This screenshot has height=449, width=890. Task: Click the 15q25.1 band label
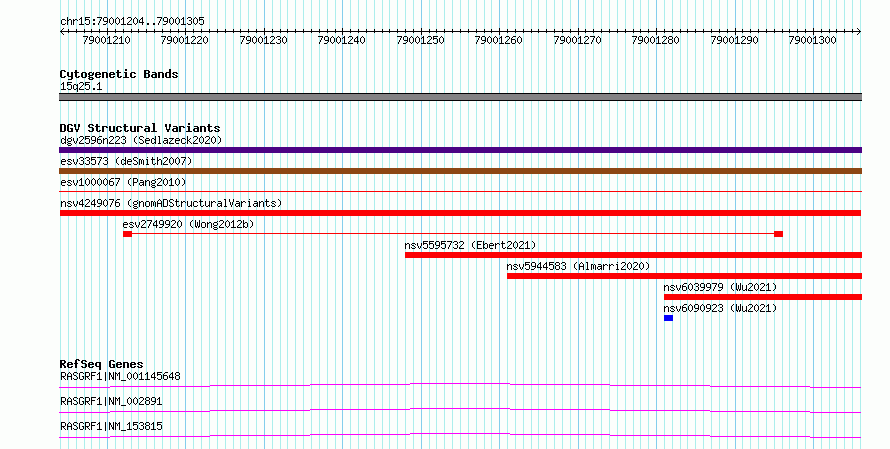point(81,86)
